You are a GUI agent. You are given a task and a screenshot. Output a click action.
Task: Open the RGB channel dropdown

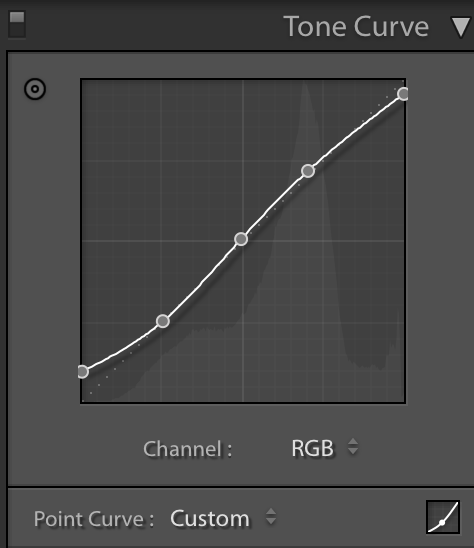click(x=324, y=448)
